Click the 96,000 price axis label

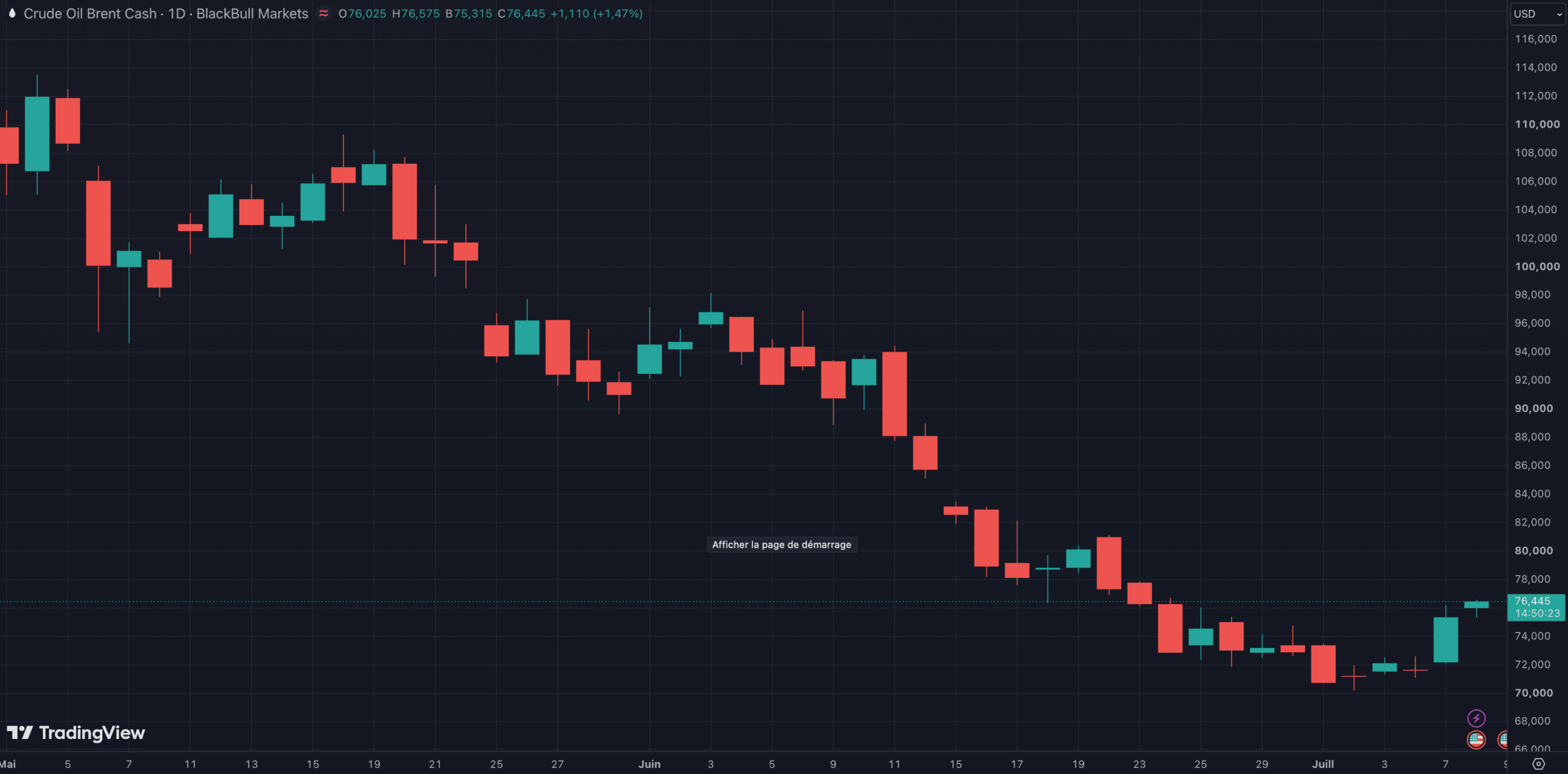(x=1532, y=323)
